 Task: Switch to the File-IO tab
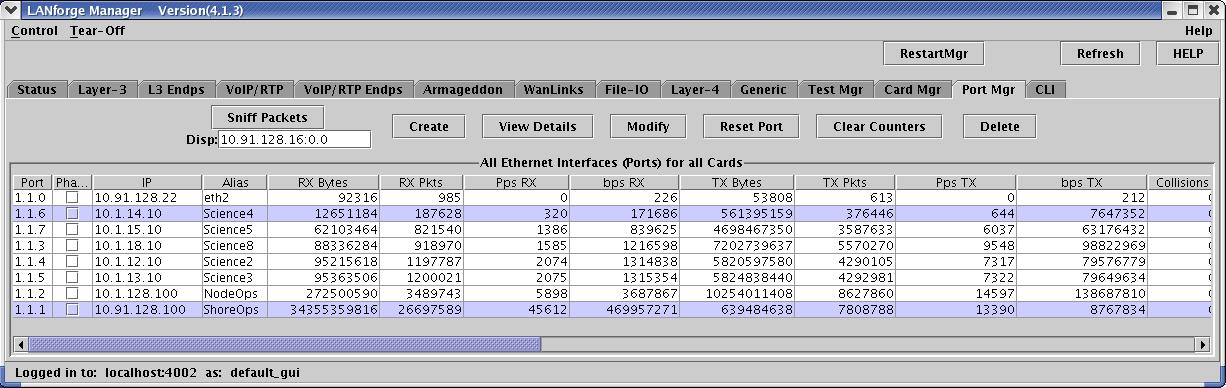(x=627, y=90)
